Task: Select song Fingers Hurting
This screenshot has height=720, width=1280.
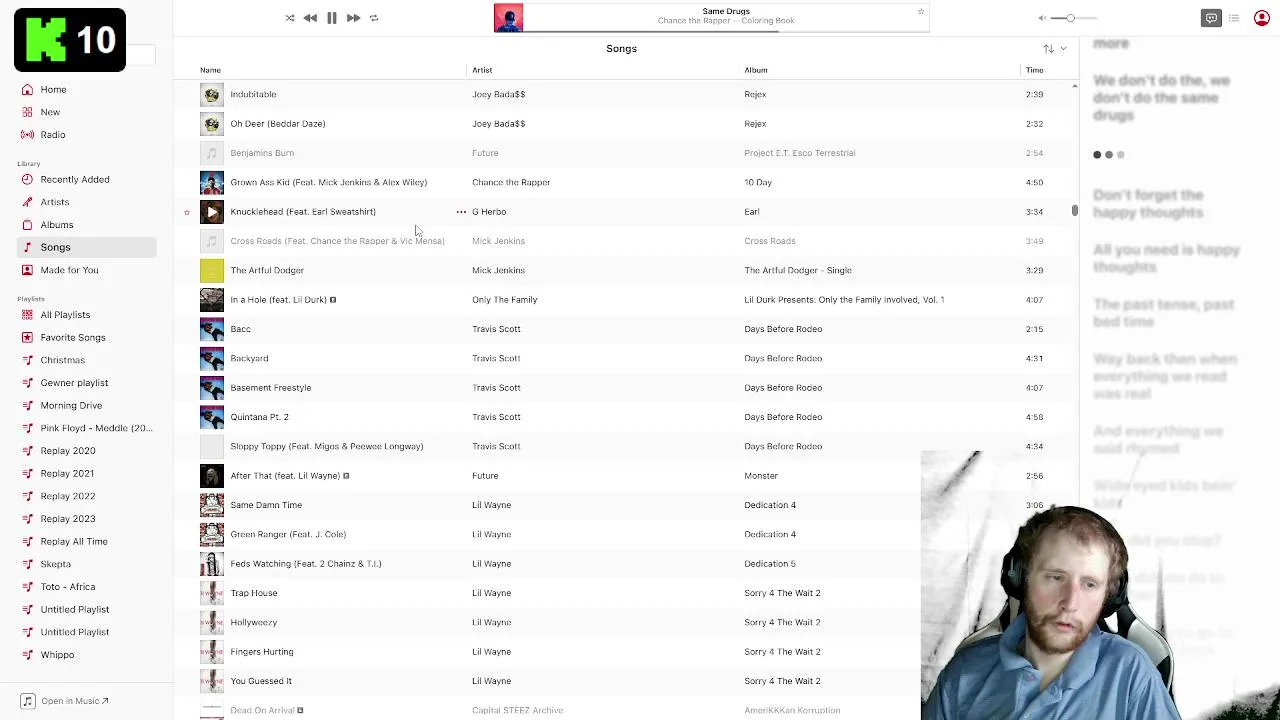Action: 262,652
